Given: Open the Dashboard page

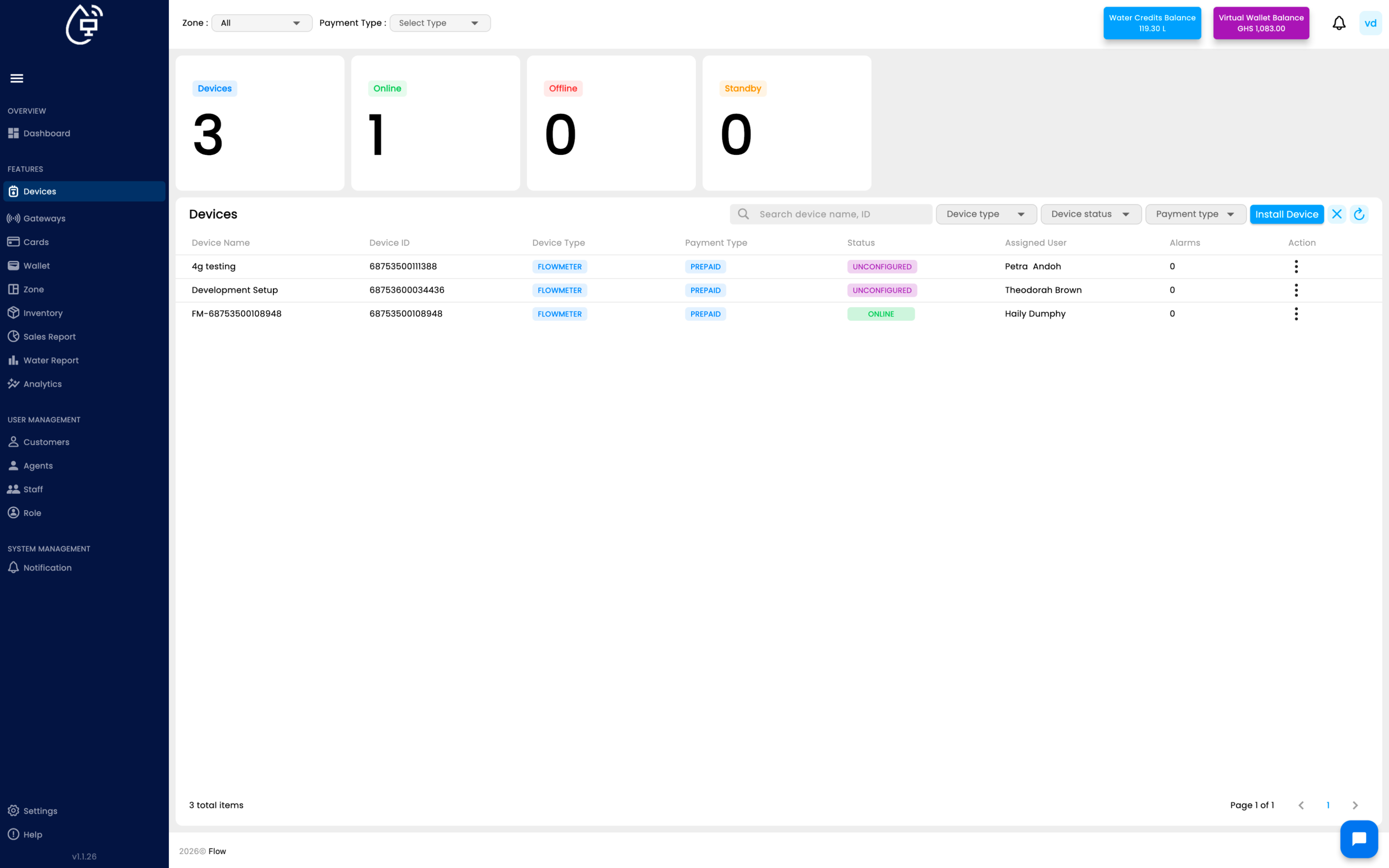Looking at the screenshot, I should [84, 133].
